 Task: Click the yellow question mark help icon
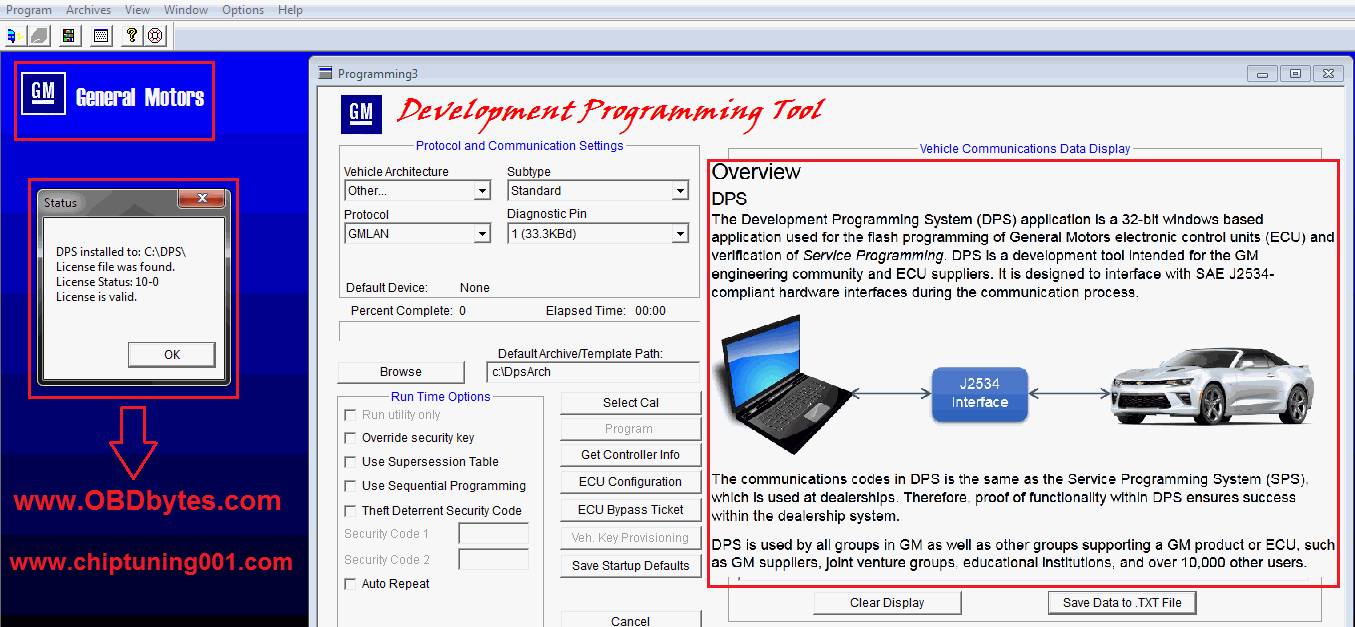[131, 36]
